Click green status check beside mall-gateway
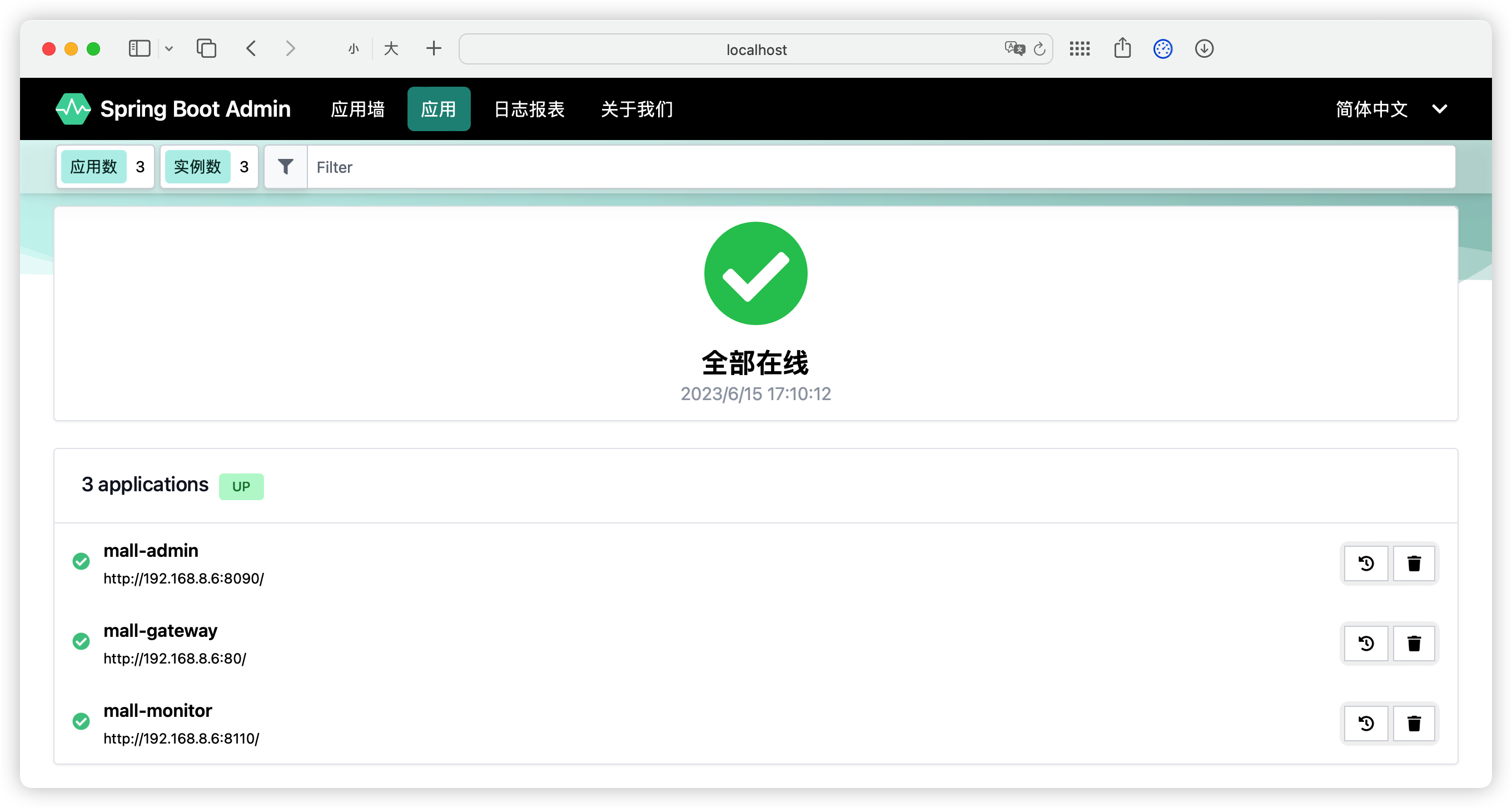The width and height of the screenshot is (1512, 808). coord(81,641)
